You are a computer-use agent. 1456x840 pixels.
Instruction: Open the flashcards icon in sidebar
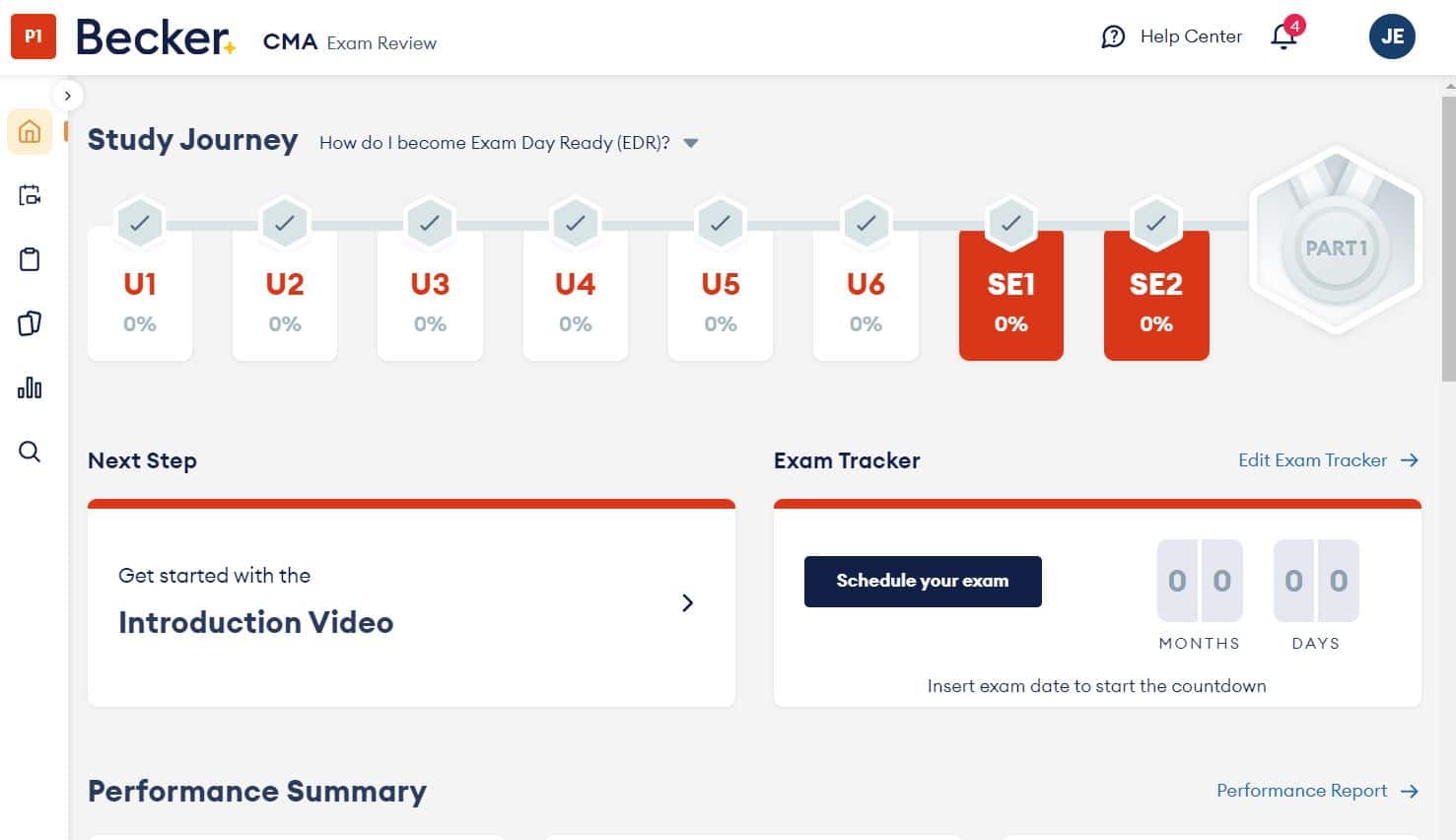(x=30, y=323)
